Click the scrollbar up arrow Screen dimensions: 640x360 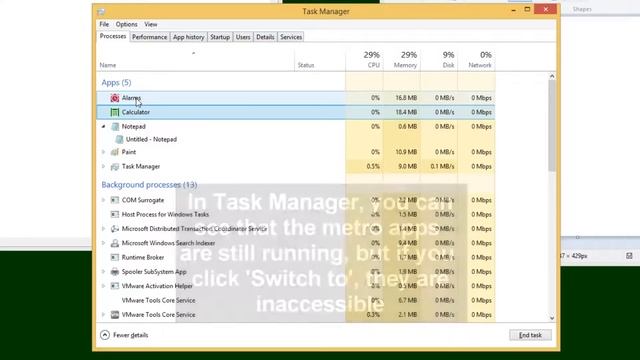click(552, 76)
